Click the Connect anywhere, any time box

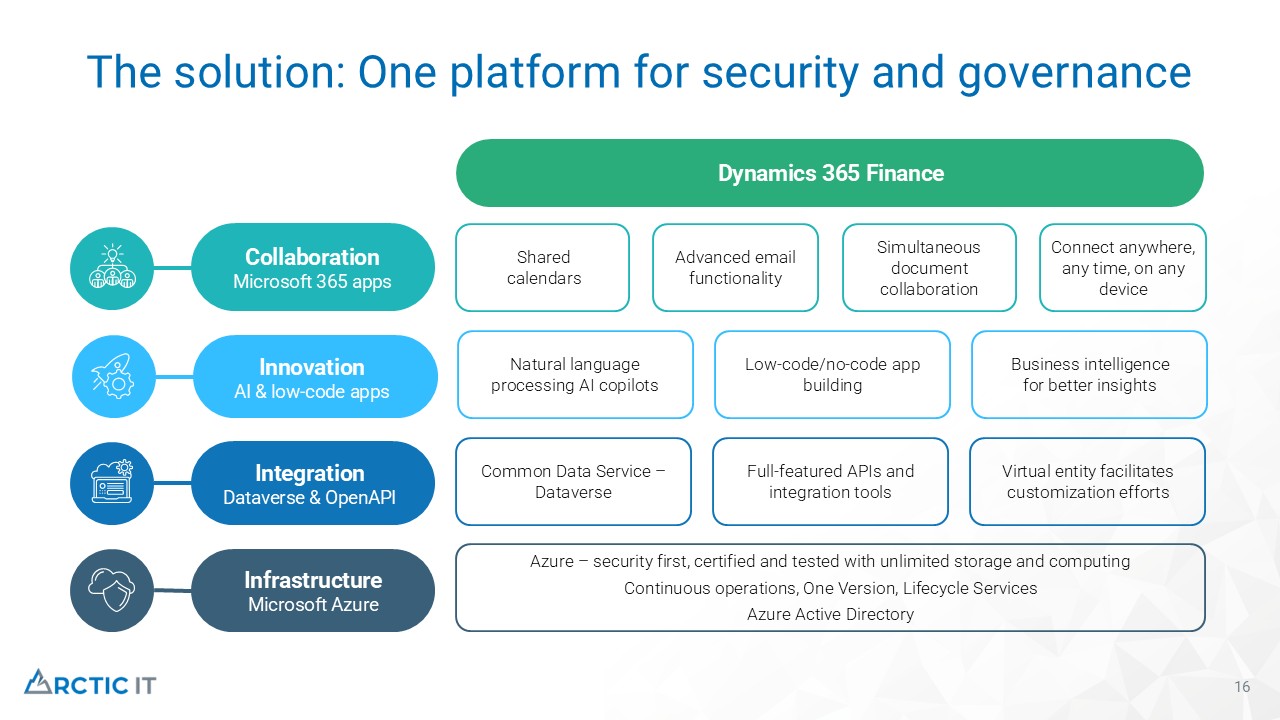(1123, 268)
